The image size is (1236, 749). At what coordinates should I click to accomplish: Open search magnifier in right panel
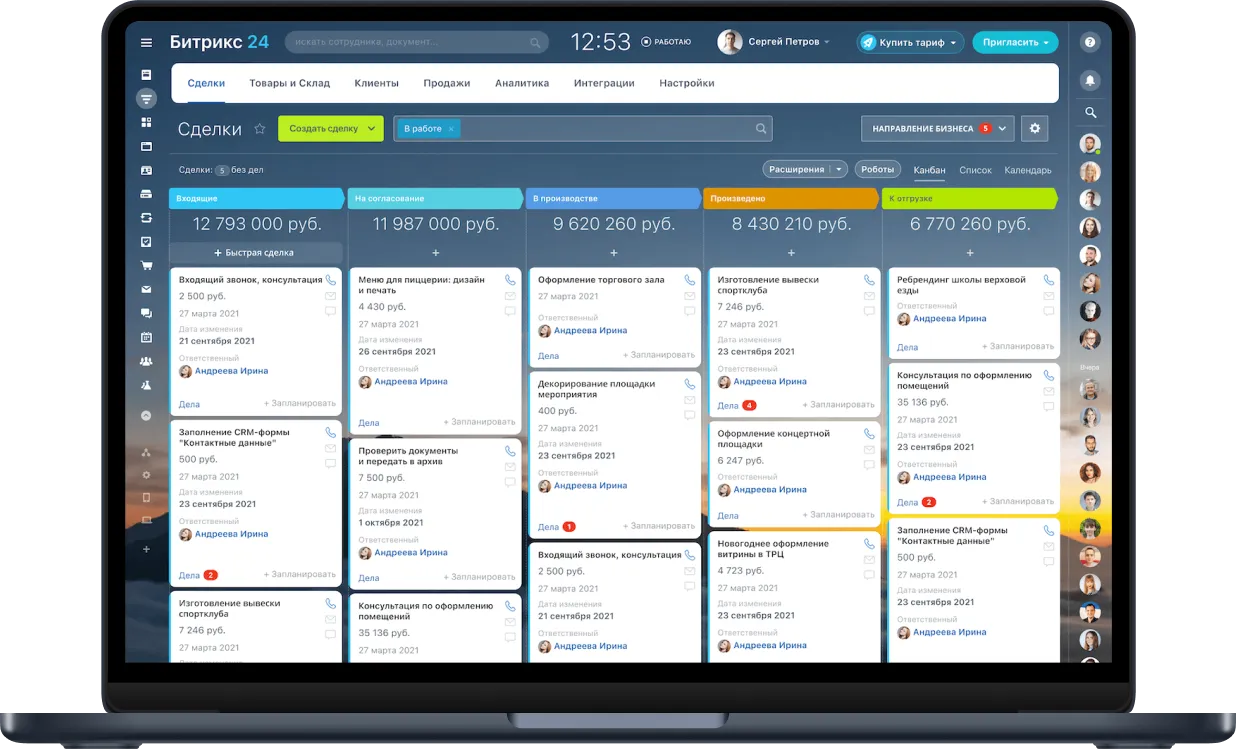(1090, 113)
